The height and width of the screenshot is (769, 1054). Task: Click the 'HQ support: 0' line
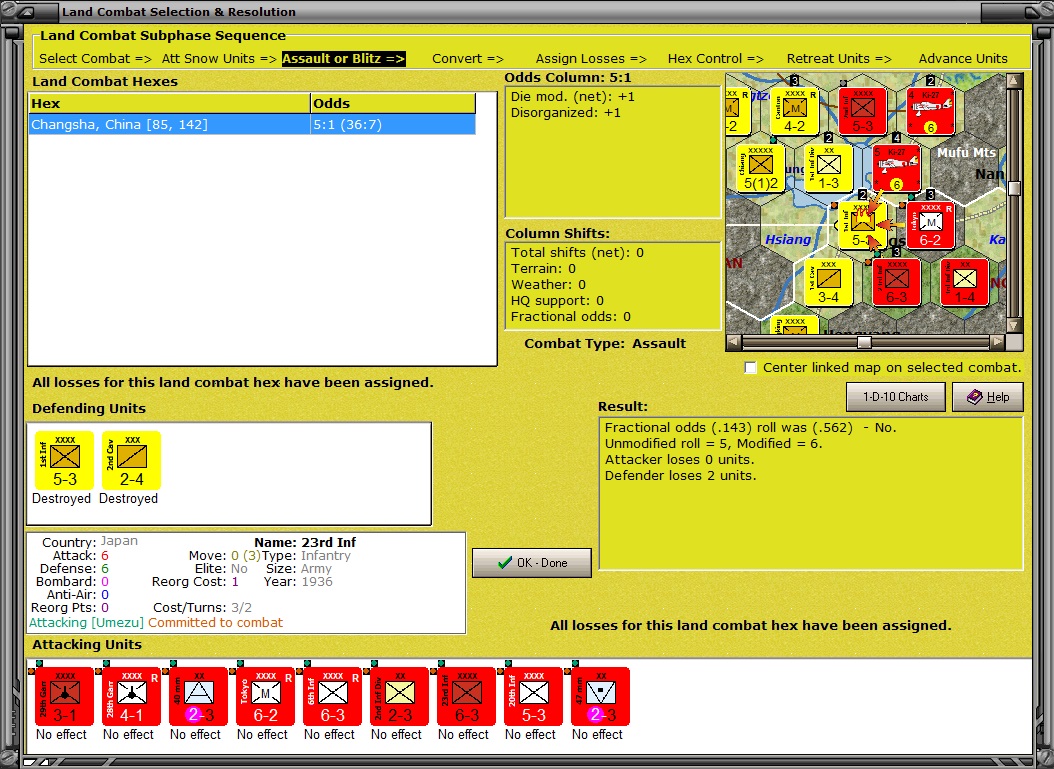pyautogui.click(x=557, y=300)
